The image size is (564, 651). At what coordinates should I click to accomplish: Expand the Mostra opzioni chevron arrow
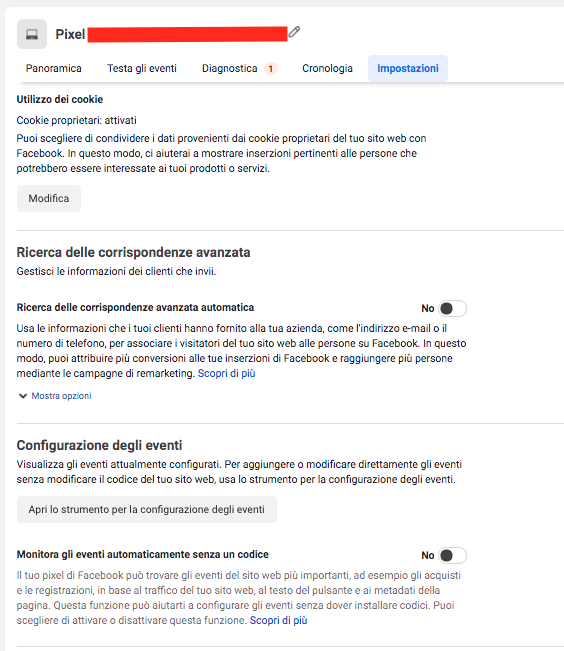click(23, 396)
